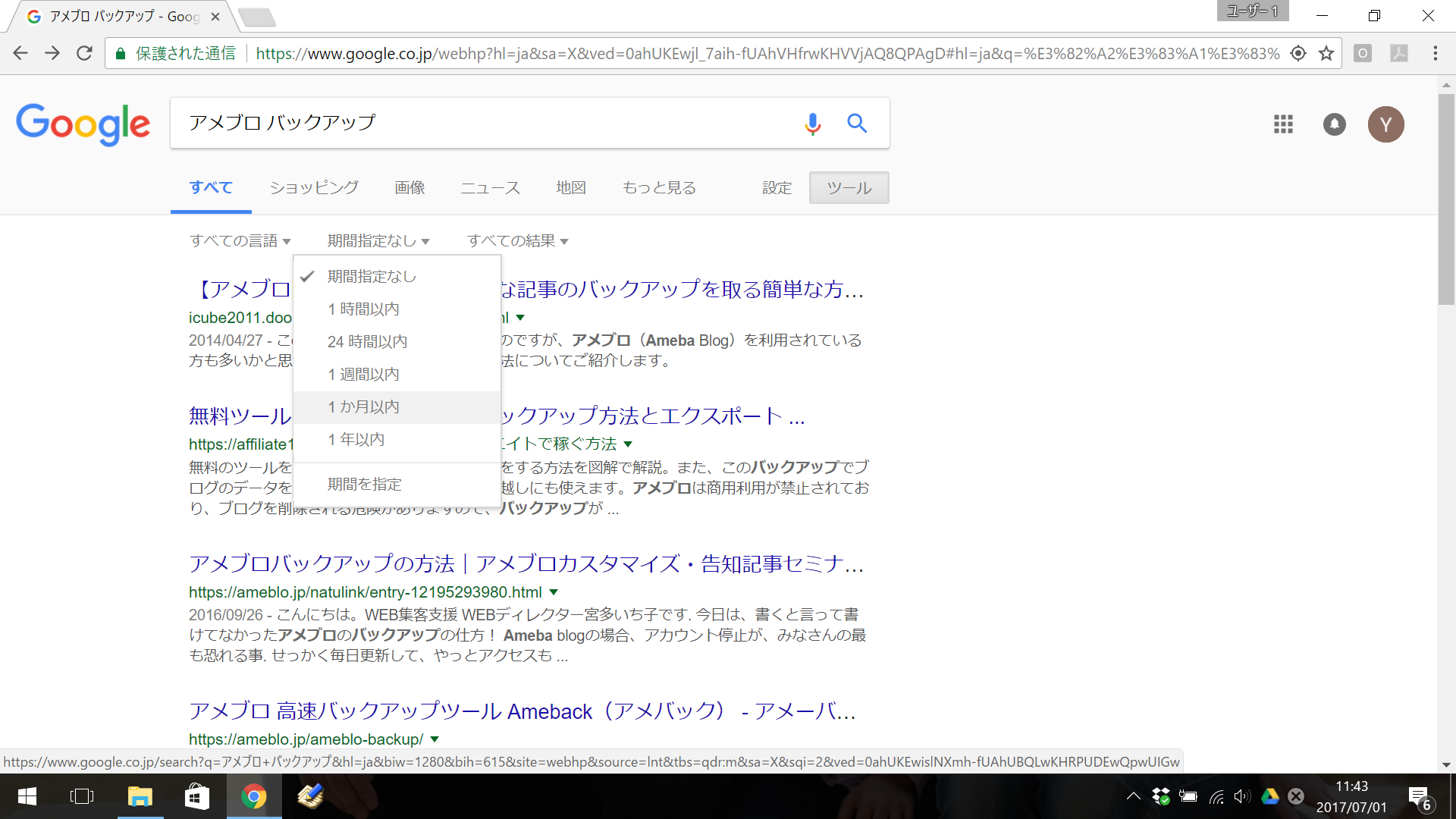This screenshot has width=1456, height=819.
Task: Open Google notifications bell
Action: (x=1334, y=124)
